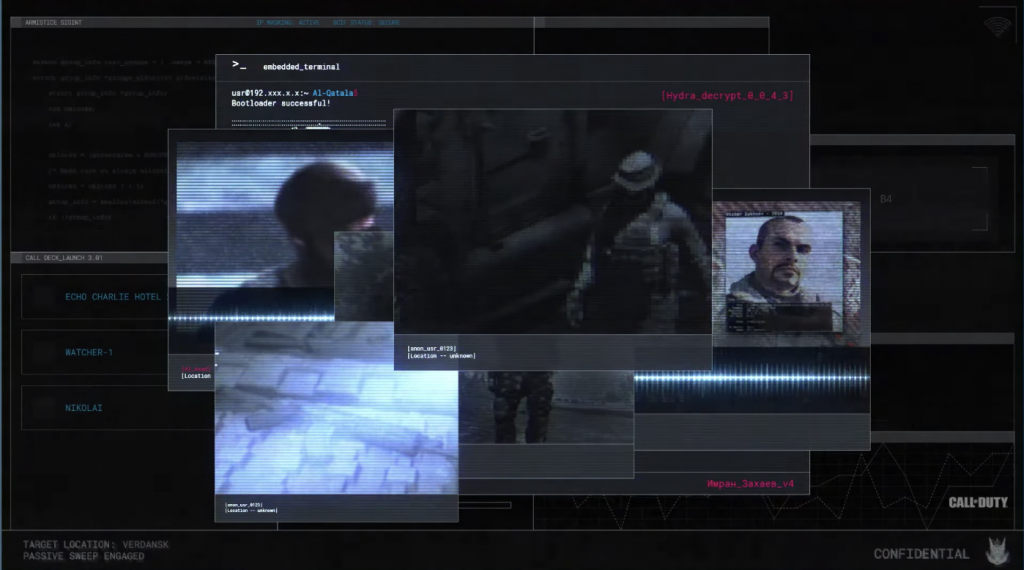Click the bootloader progress bar in terminal
The image size is (1024, 570).
tap(310, 125)
